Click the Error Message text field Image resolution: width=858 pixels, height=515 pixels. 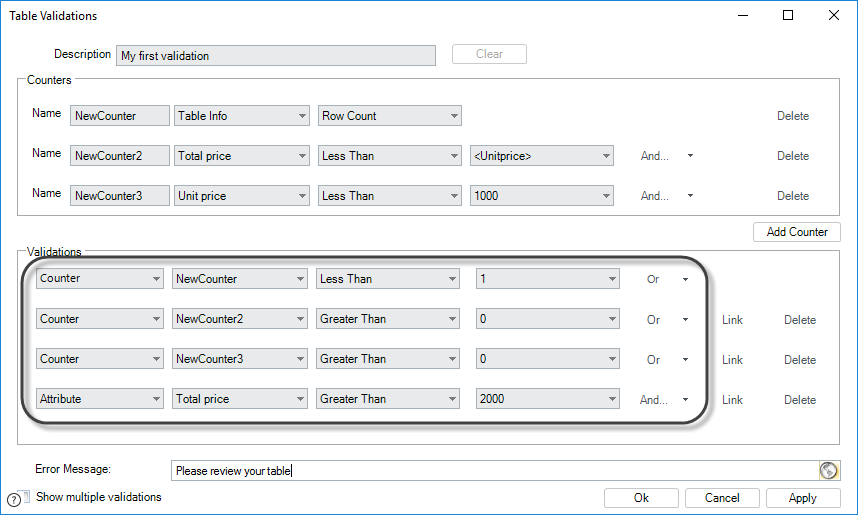pos(495,470)
